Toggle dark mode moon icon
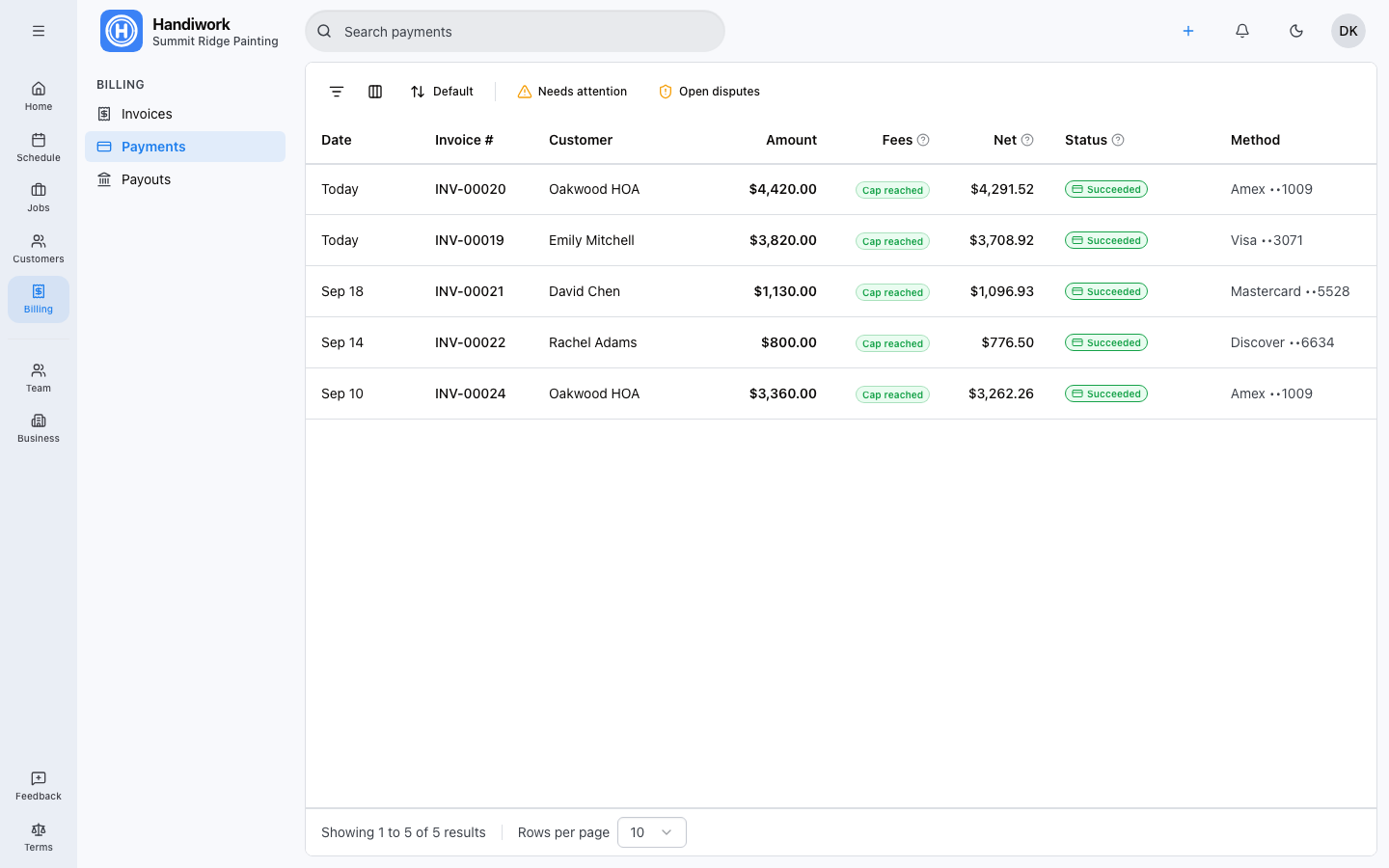 (1296, 31)
